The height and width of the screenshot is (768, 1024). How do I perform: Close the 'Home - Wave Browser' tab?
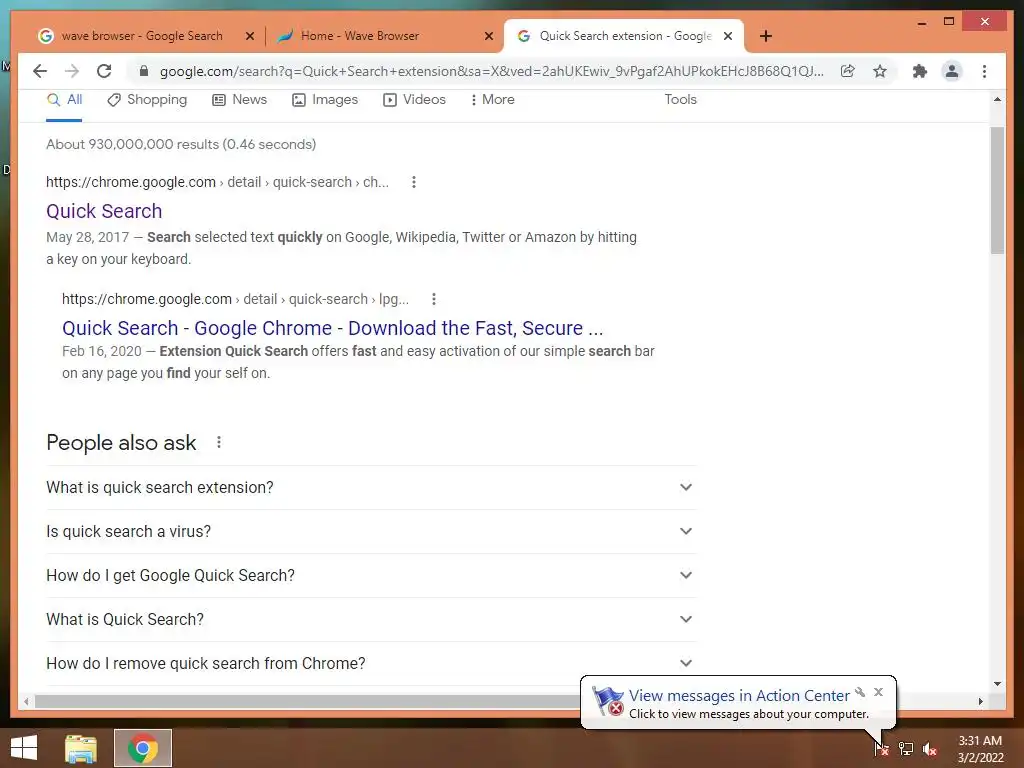[488, 36]
